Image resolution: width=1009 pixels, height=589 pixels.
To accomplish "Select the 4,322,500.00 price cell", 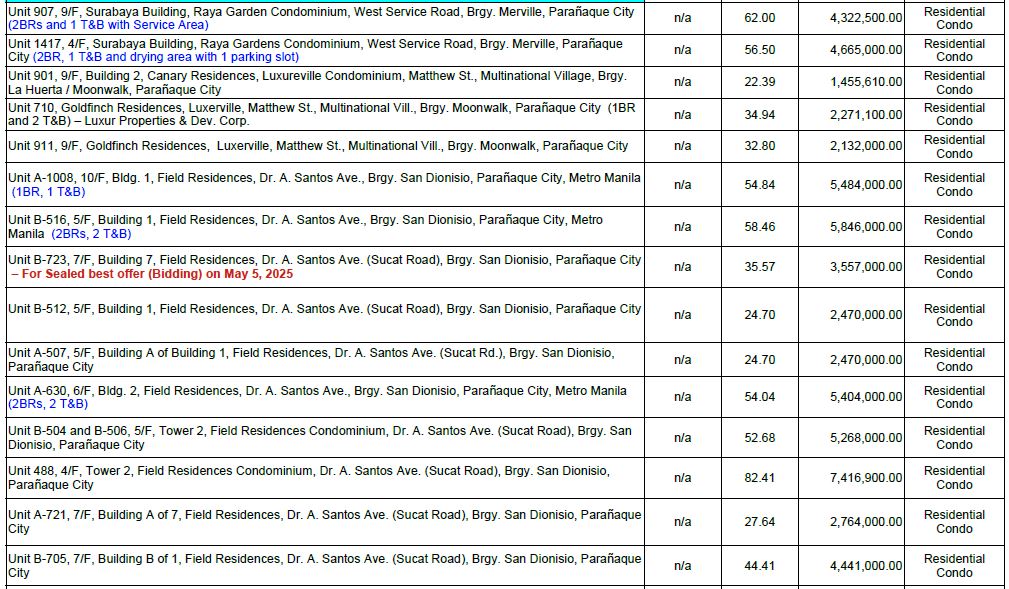I will tap(865, 18).
